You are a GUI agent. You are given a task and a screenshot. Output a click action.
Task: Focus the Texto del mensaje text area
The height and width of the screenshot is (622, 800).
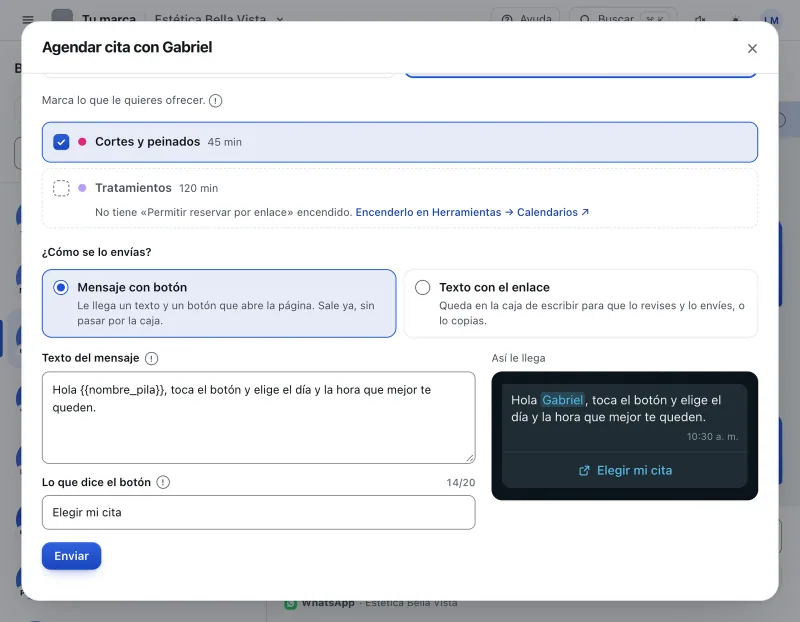pos(259,417)
